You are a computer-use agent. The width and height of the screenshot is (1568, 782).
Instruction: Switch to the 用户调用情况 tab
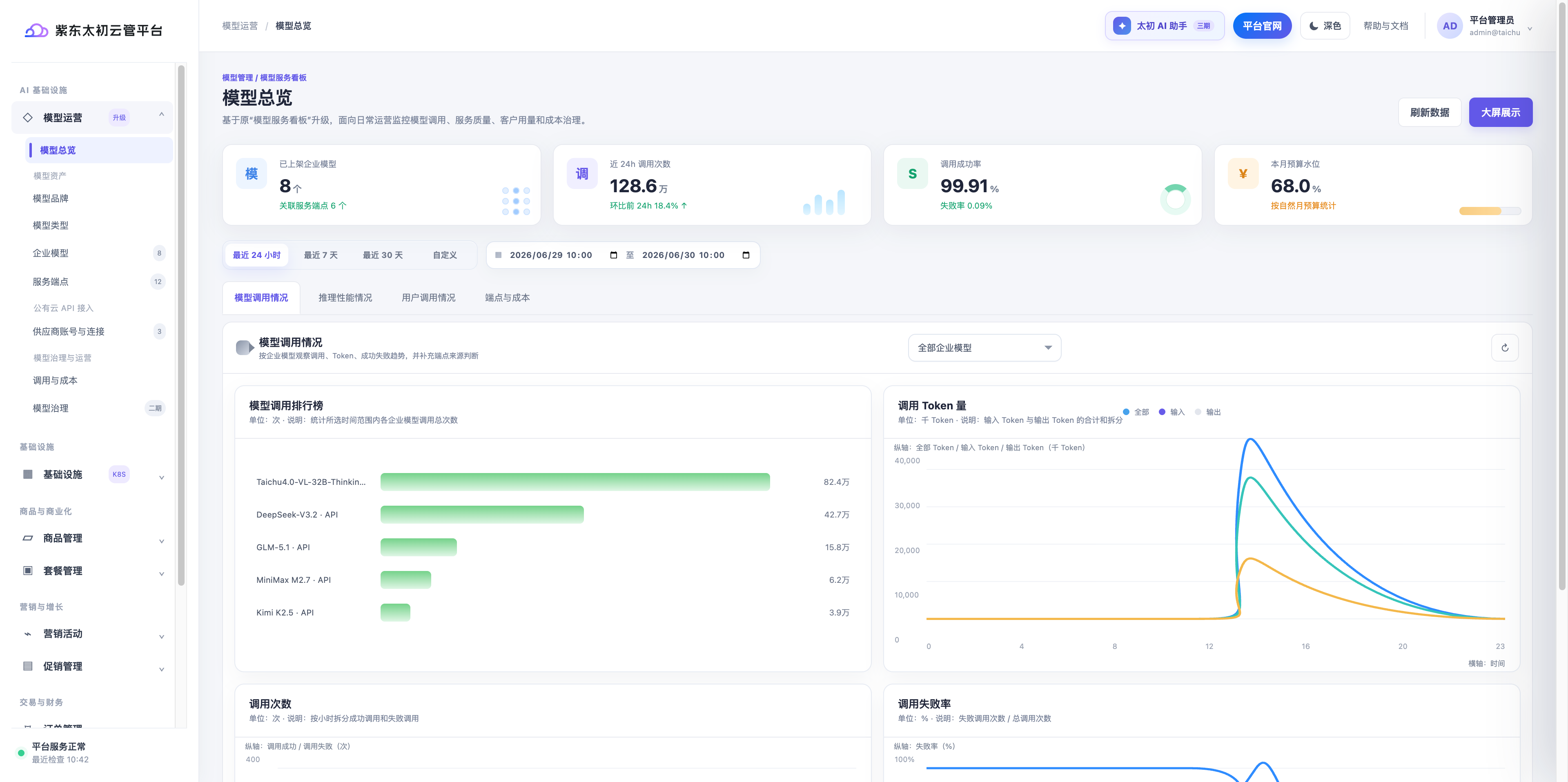[428, 298]
